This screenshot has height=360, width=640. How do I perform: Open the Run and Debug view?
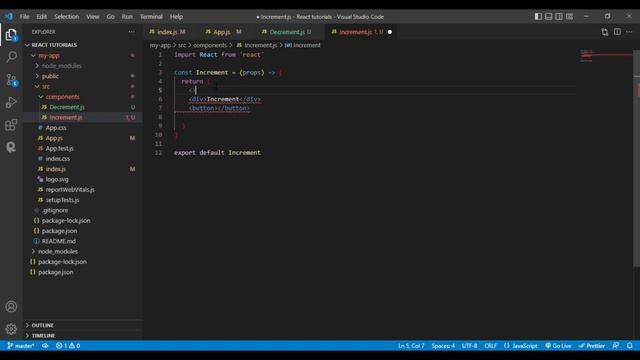[11, 102]
